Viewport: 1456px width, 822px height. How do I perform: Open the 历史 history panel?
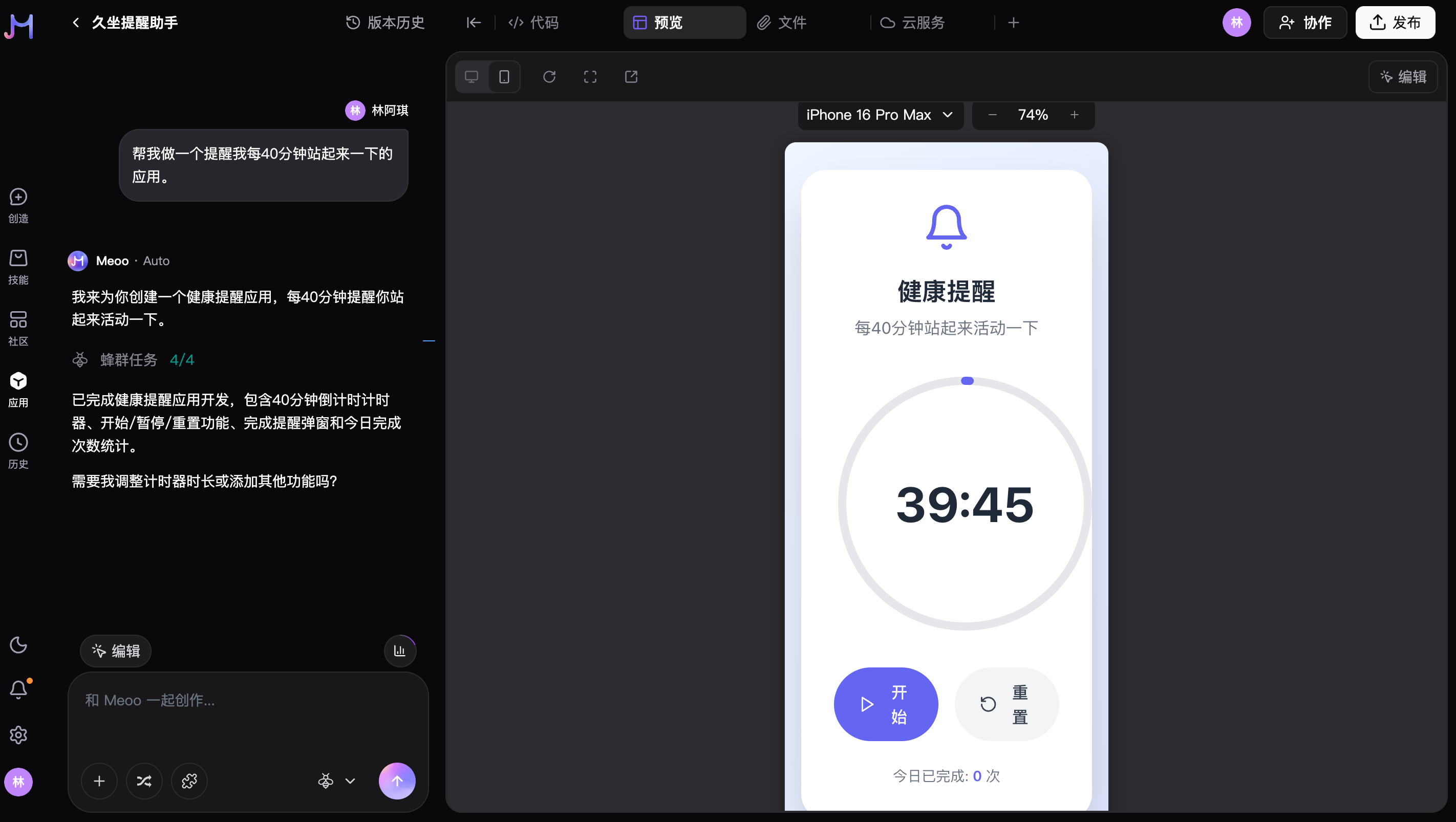click(x=18, y=450)
